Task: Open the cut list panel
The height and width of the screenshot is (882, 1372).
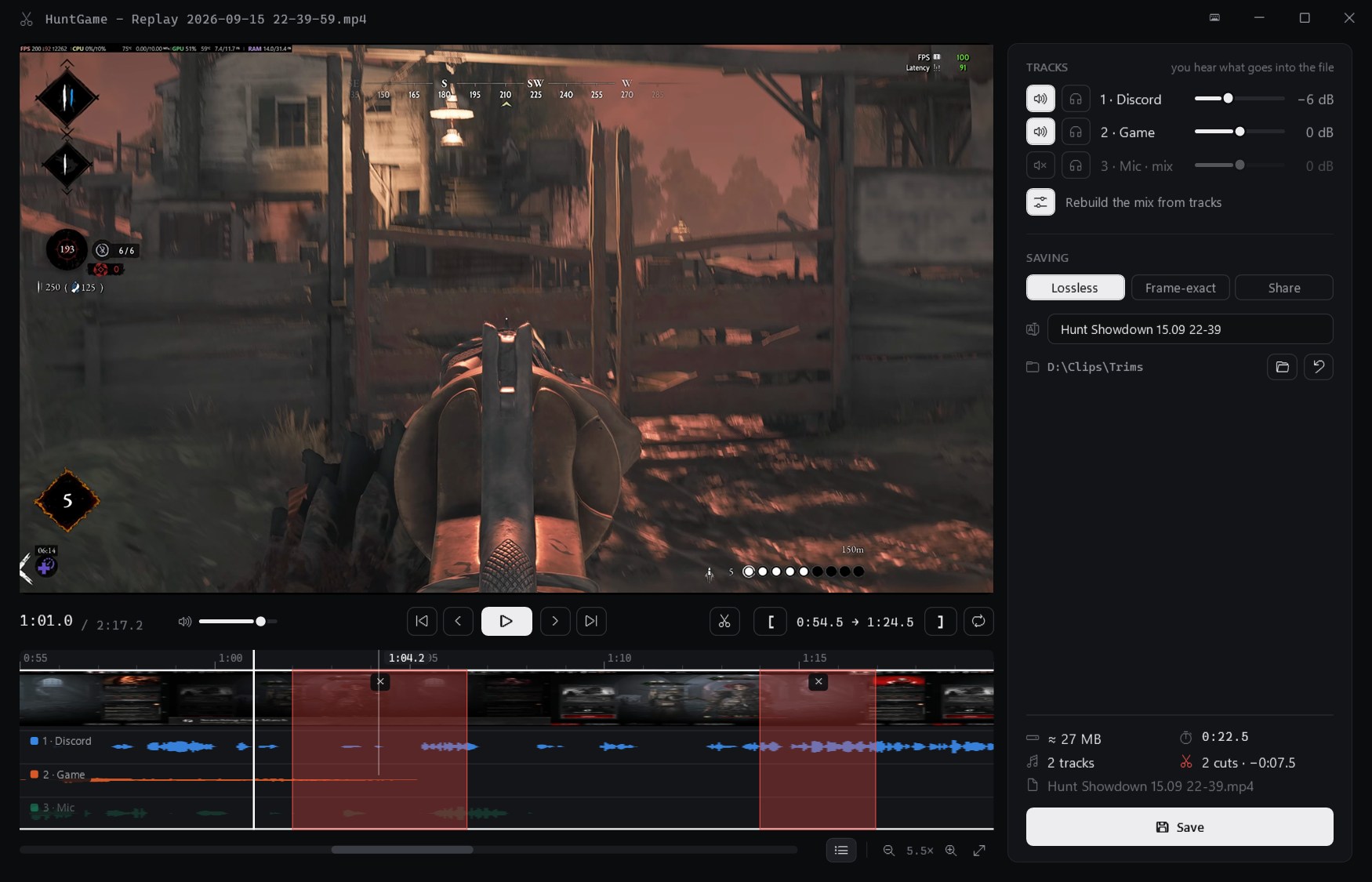Action: point(841,850)
